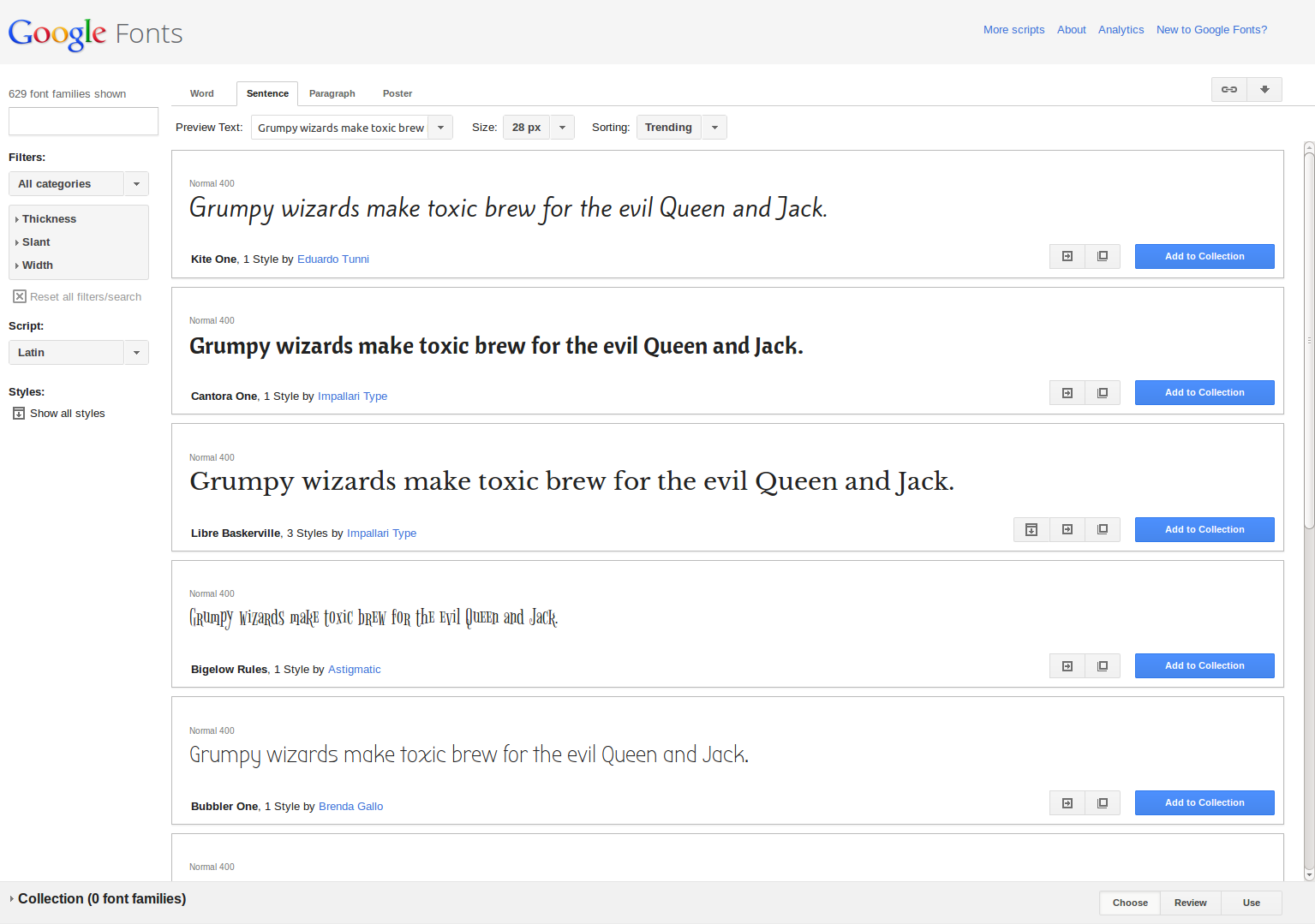Open designer Eduardo Tunni link
The height and width of the screenshot is (924, 1315).
click(x=333, y=259)
